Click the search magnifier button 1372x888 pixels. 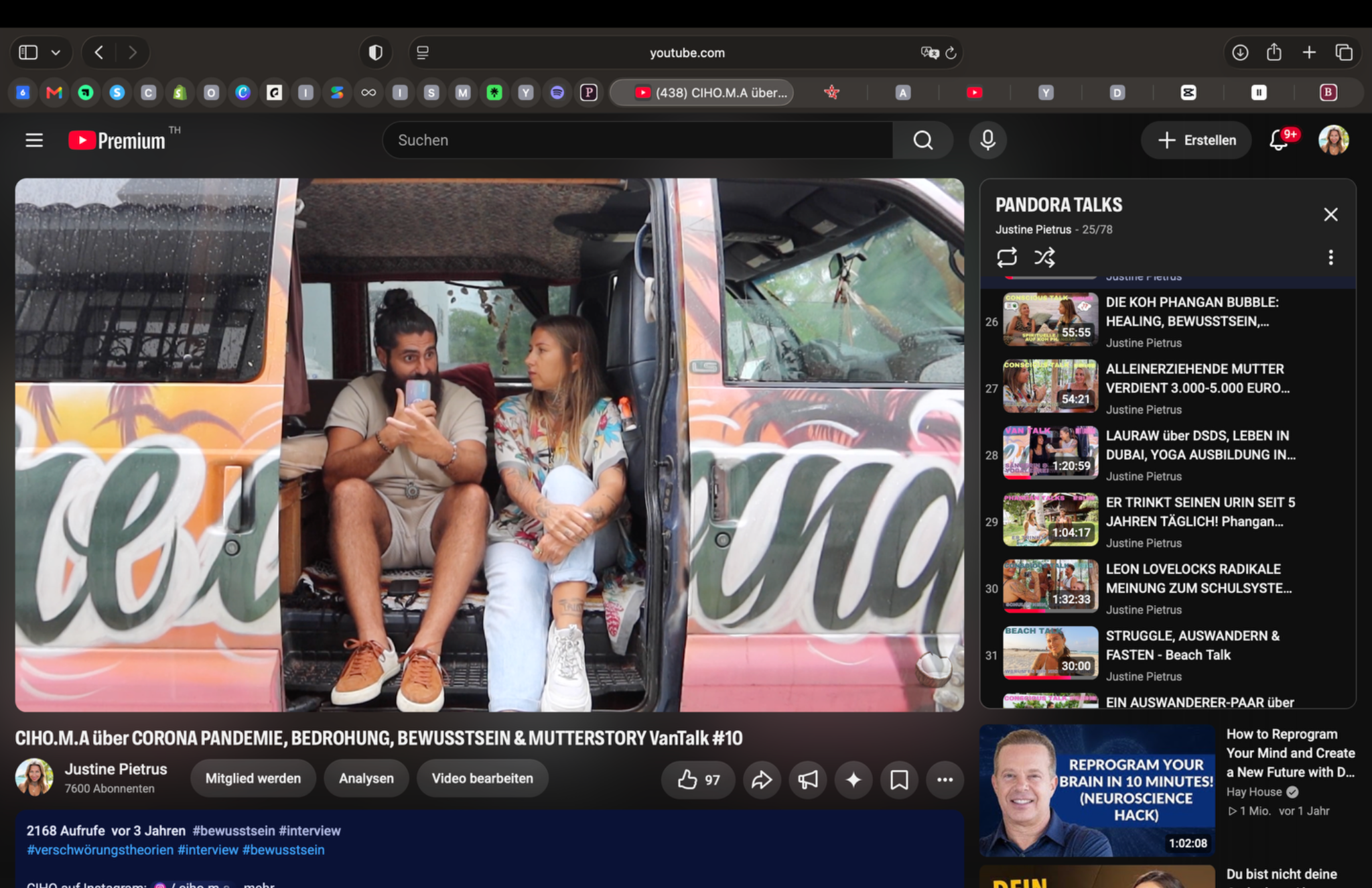click(922, 140)
